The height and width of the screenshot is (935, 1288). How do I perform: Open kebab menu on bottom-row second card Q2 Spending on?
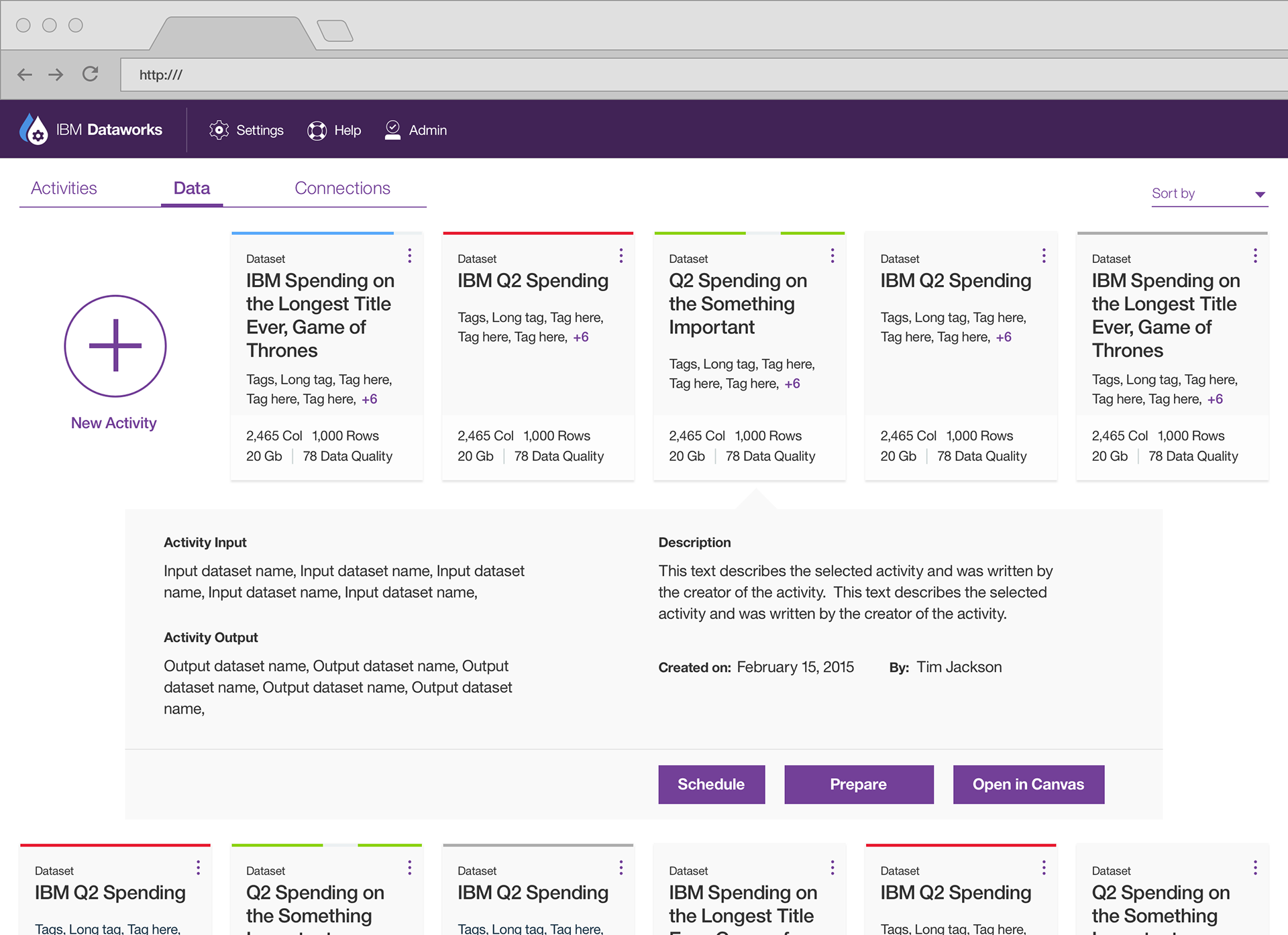(409, 868)
